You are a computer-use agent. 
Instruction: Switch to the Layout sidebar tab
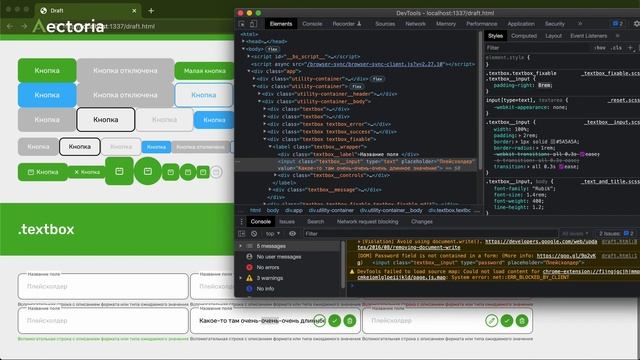[x=553, y=36]
